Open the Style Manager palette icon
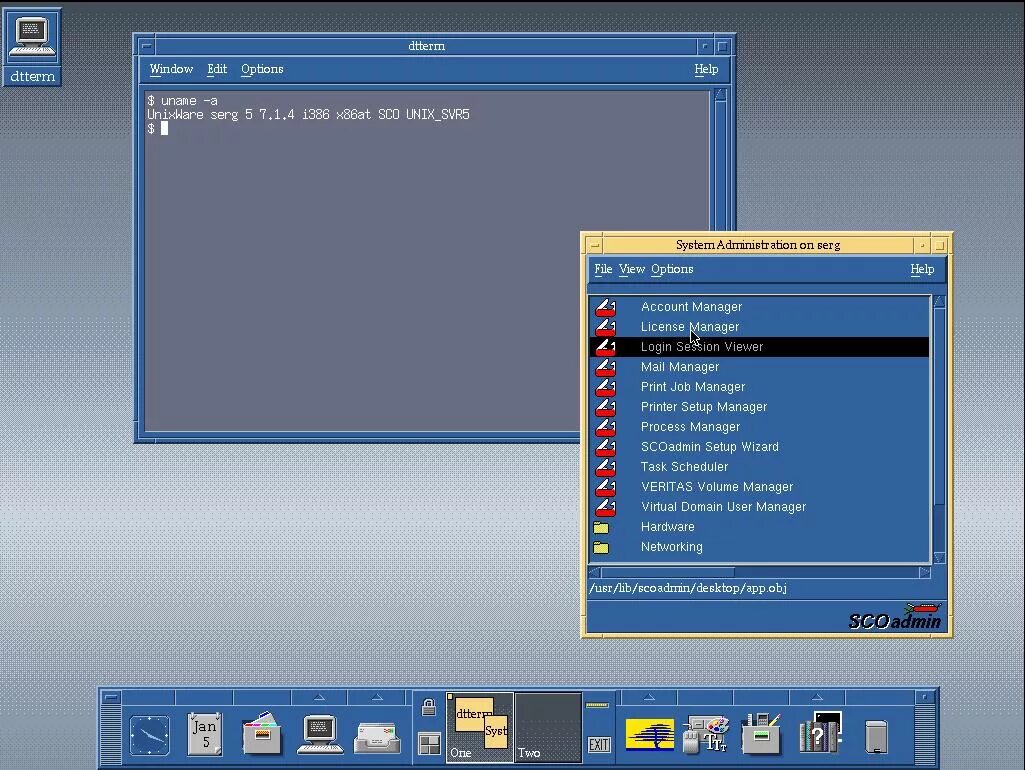This screenshot has width=1025, height=770. (705, 735)
